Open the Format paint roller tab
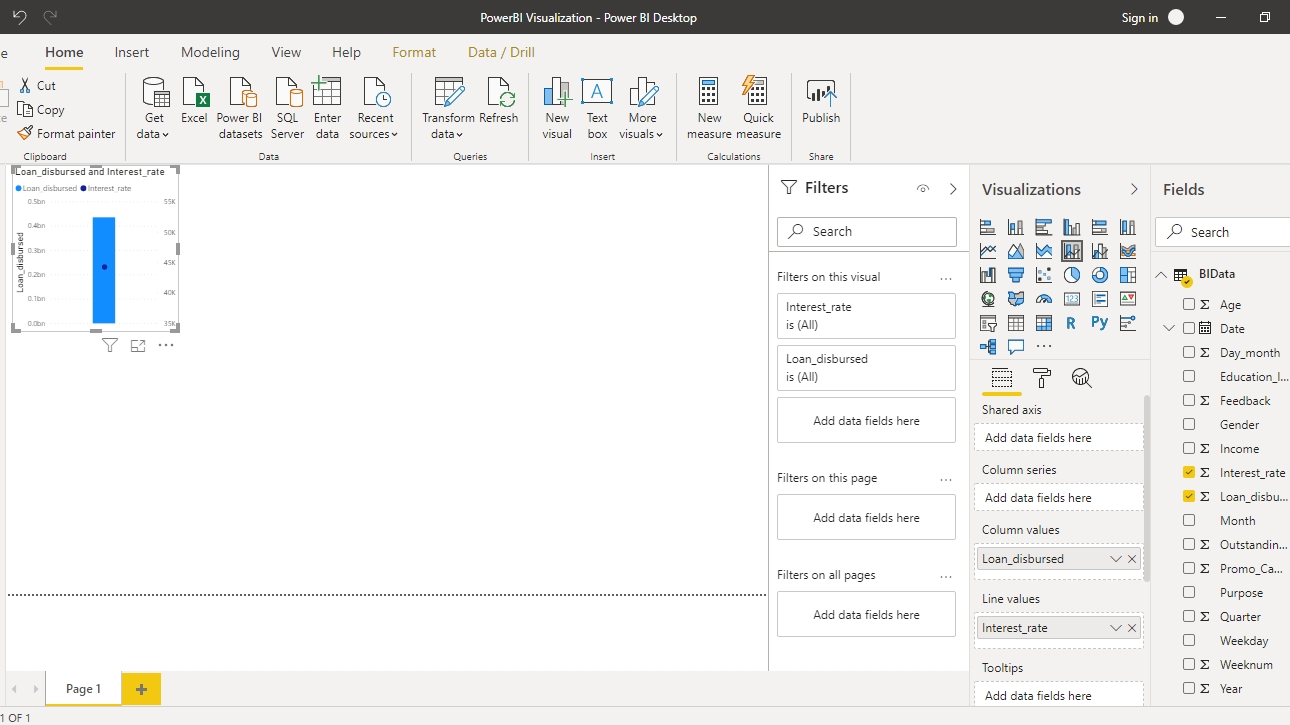Screen dimensions: 1290x725 click(1041, 378)
